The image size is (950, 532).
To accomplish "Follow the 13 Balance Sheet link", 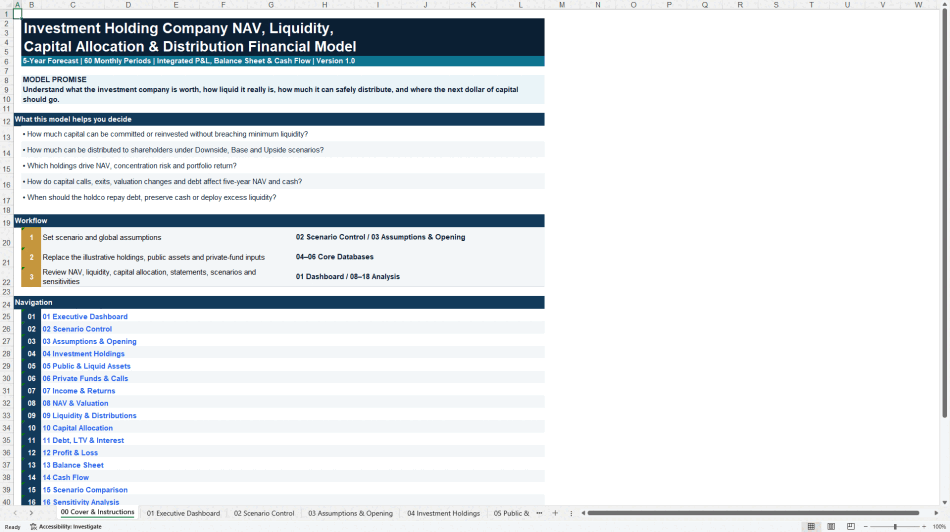I will click(73, 465).
